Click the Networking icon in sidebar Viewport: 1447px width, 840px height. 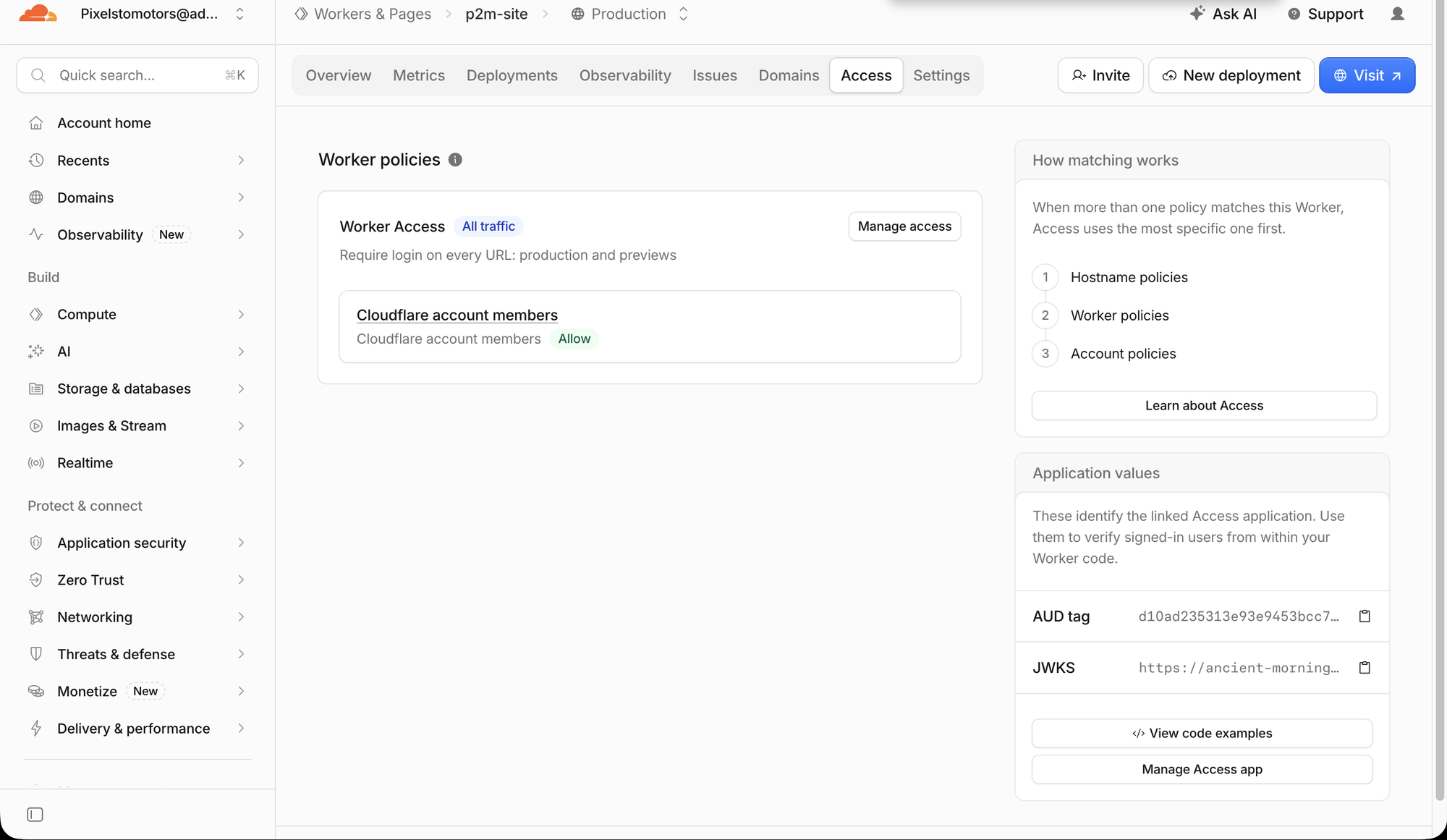point(36,617)
